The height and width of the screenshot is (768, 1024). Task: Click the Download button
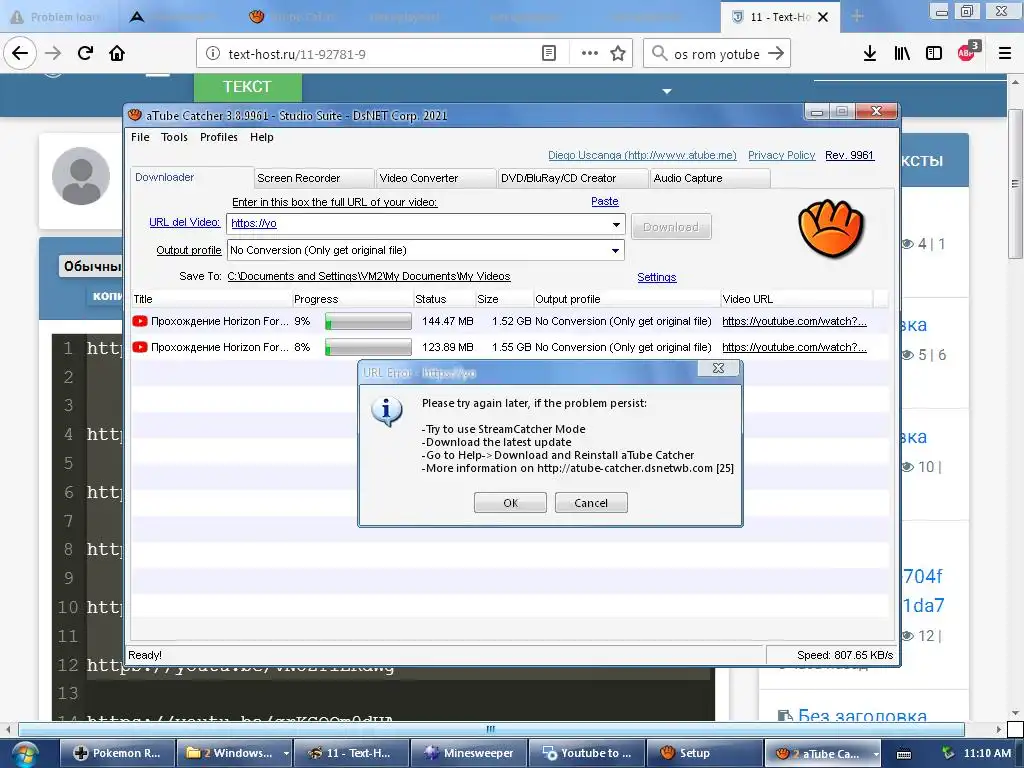pyautogui.click(x=671, y=227)
